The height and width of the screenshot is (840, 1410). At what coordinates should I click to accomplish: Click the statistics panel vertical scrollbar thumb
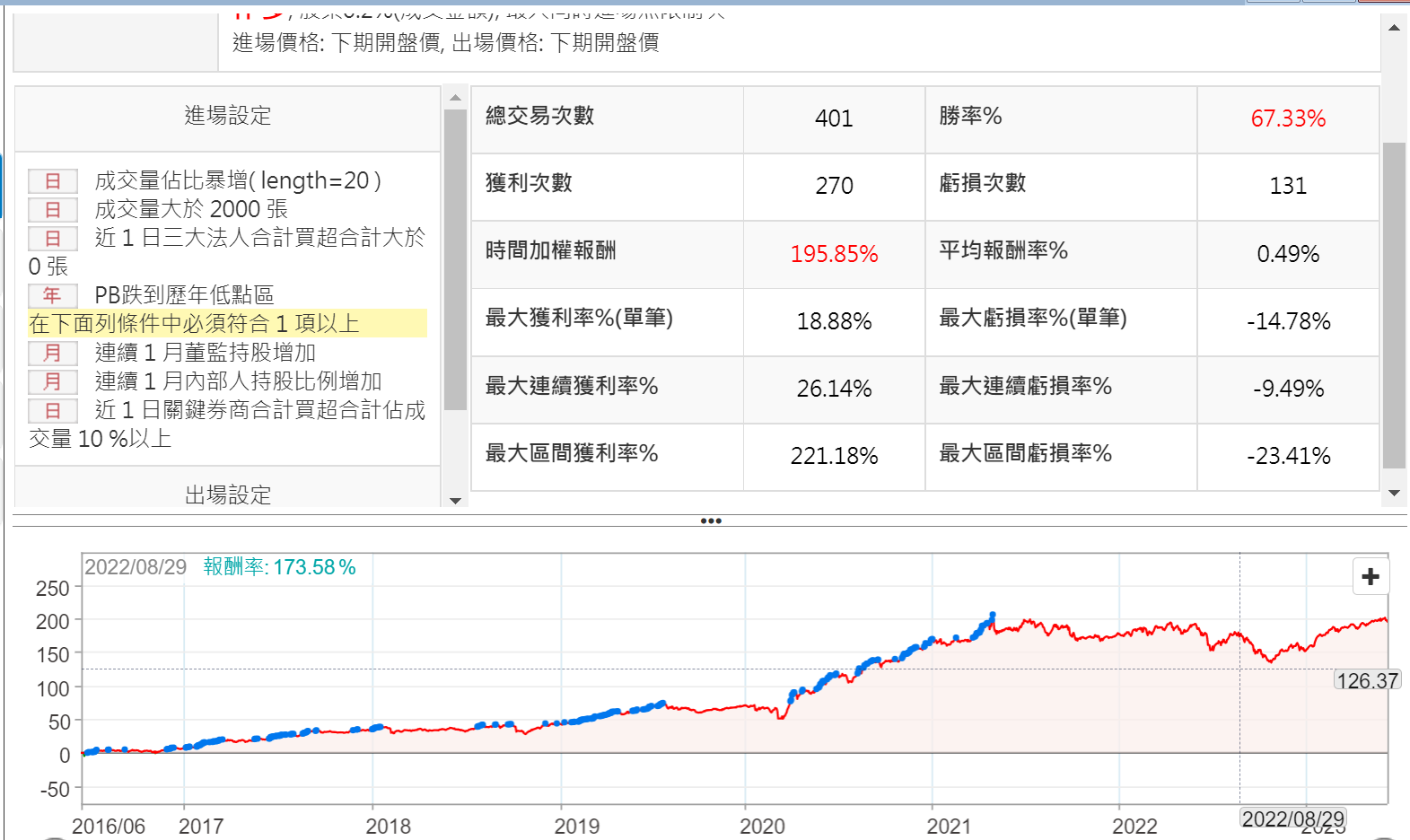point(1394,305)
